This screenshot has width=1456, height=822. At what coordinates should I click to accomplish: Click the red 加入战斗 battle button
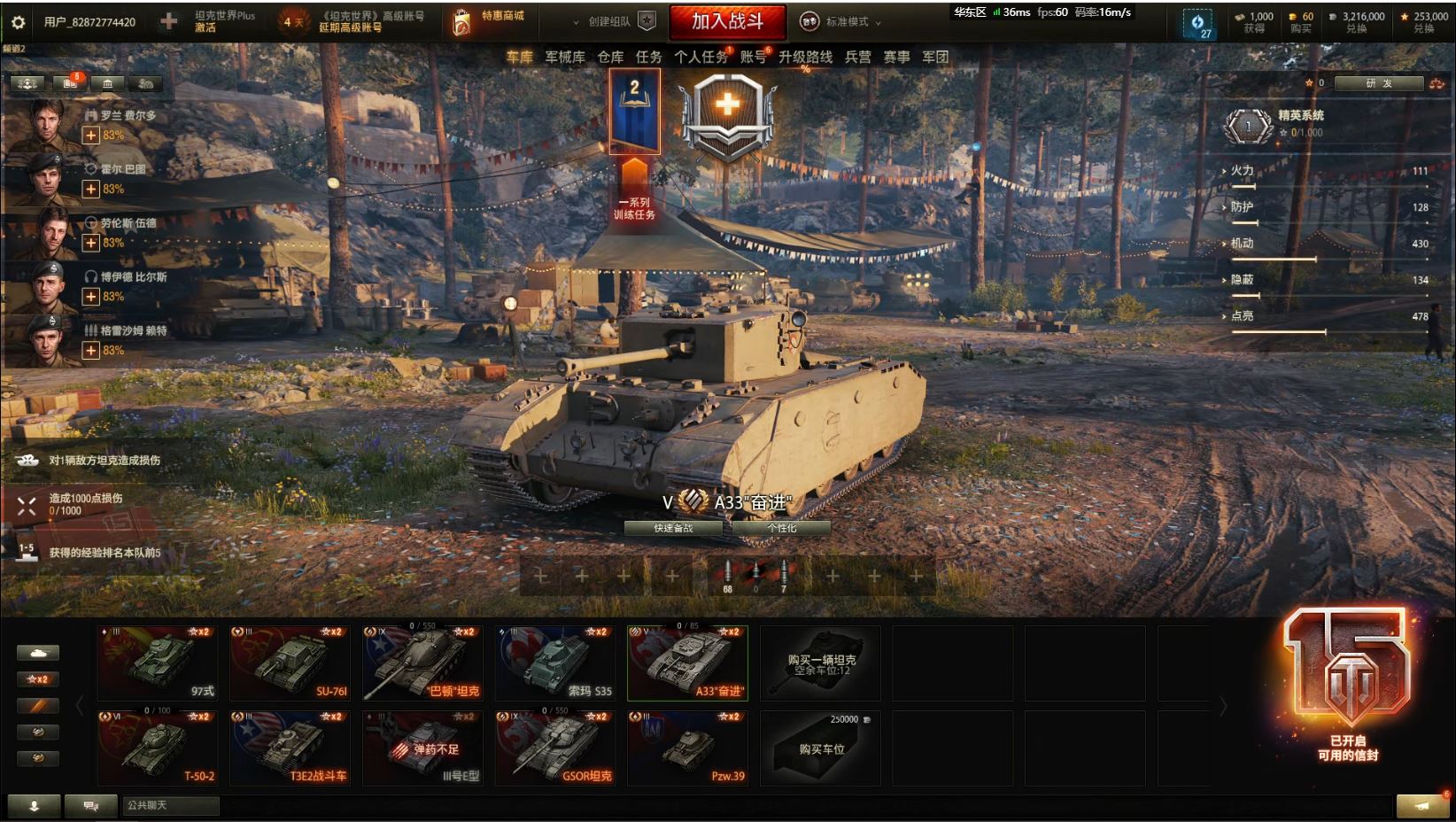(x=727, y=21)
